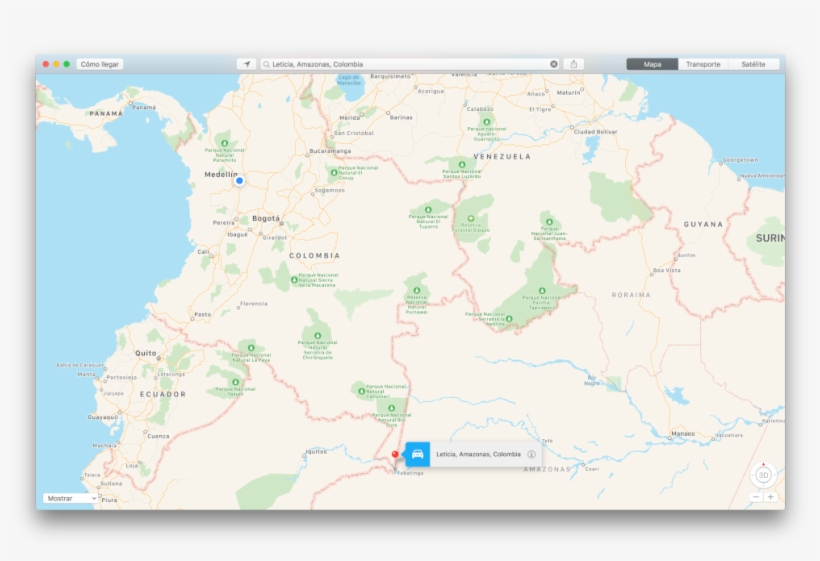
Task: Select Parque Nacional Yasuní park icon
Action: tap(235, 382)
